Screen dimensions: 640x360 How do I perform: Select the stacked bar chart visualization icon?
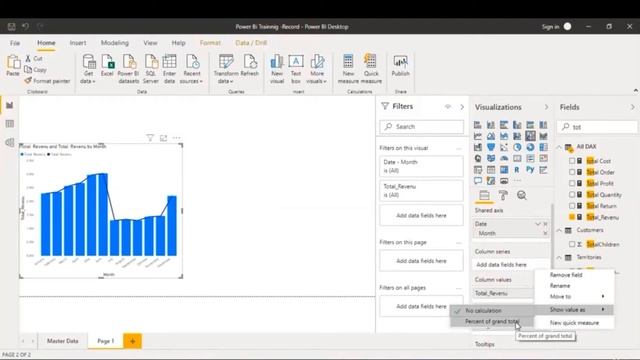click(x=478, y=125)
